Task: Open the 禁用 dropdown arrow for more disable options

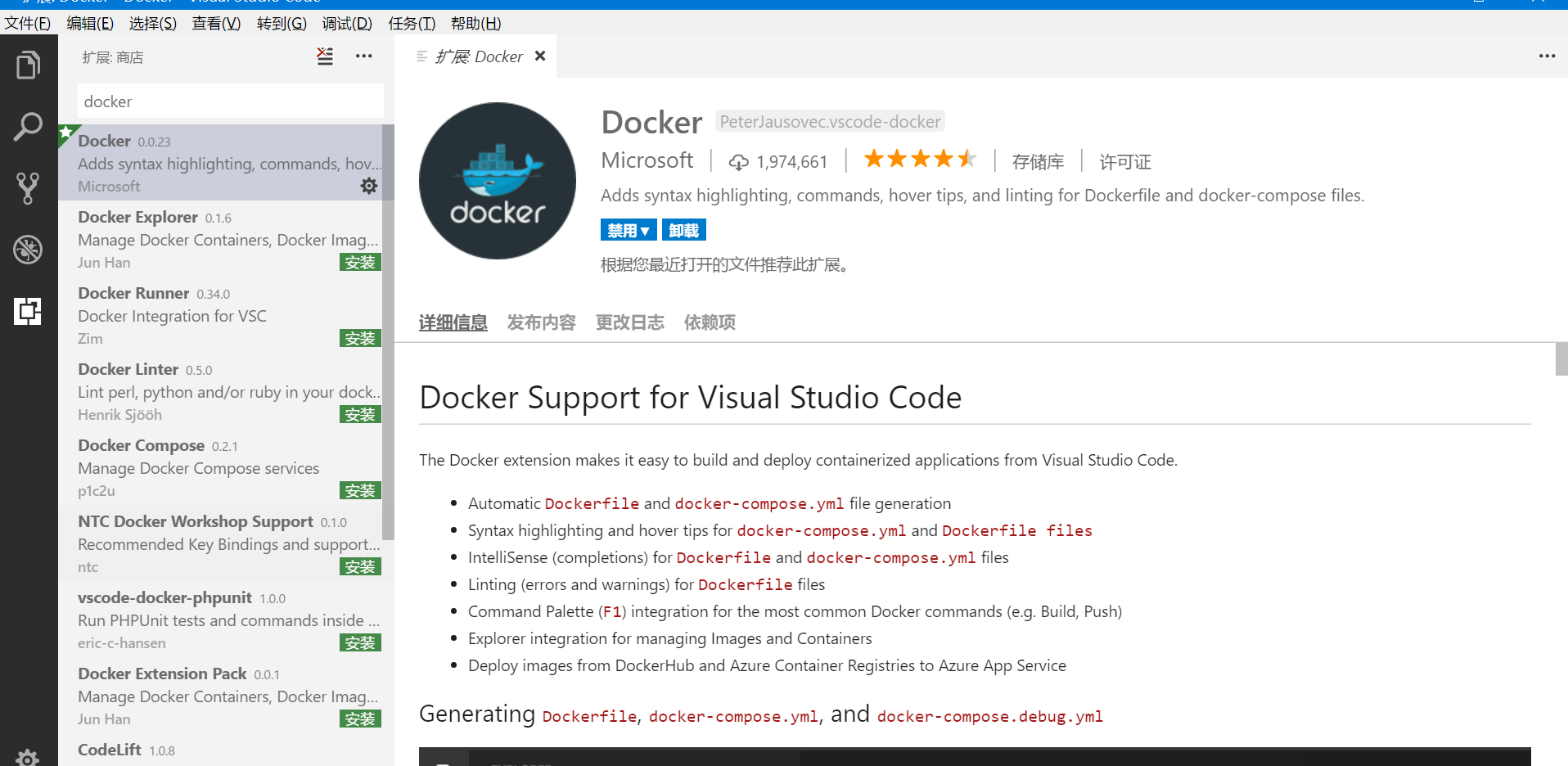Action: pos(644,230)
